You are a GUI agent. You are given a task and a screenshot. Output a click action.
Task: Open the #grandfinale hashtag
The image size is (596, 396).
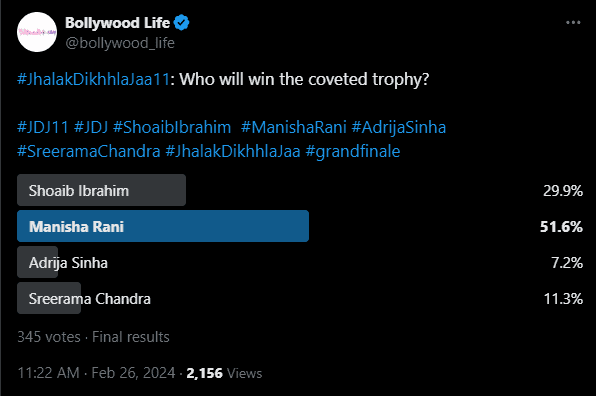[353, 151]
